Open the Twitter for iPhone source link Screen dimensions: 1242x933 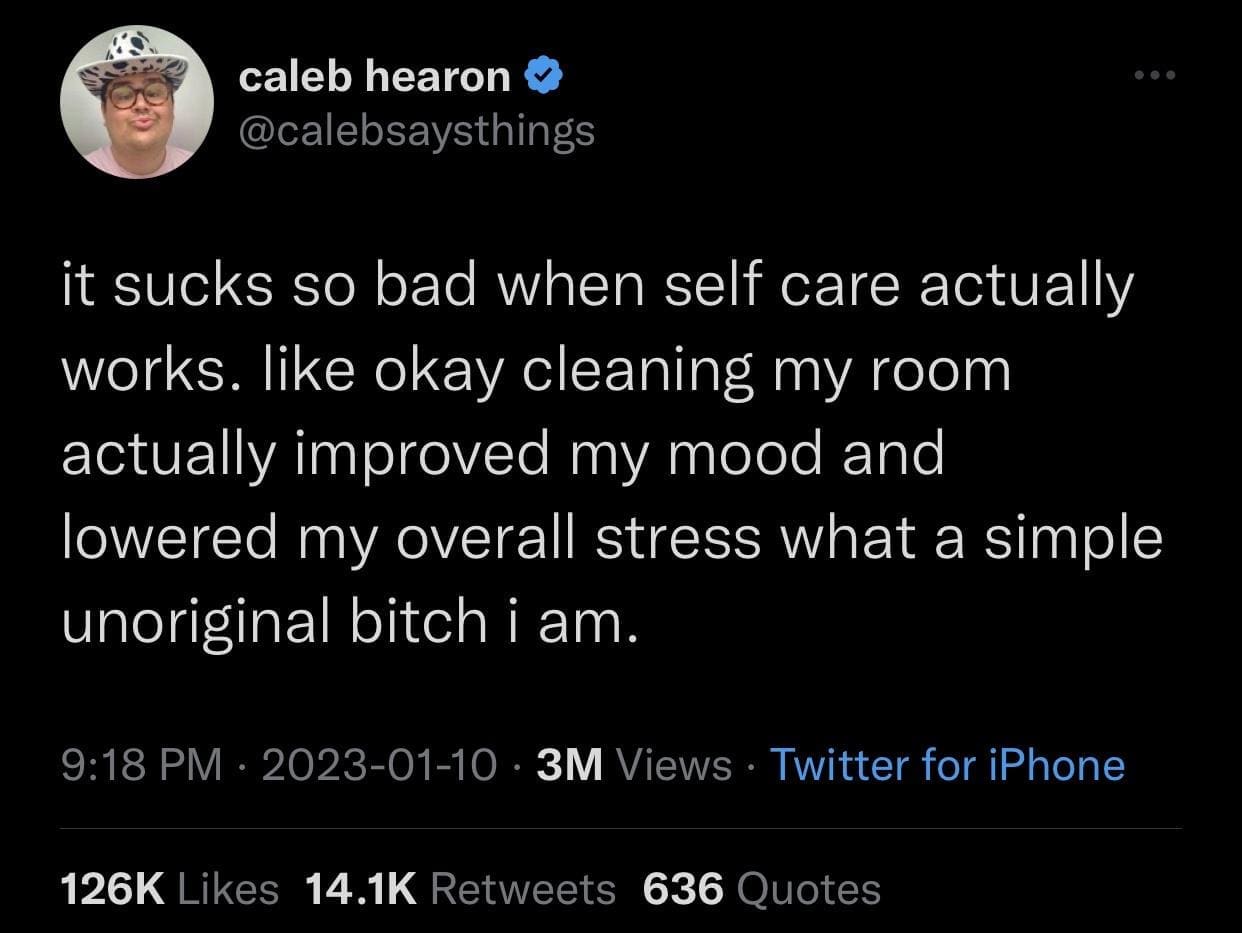pos(947,765)
